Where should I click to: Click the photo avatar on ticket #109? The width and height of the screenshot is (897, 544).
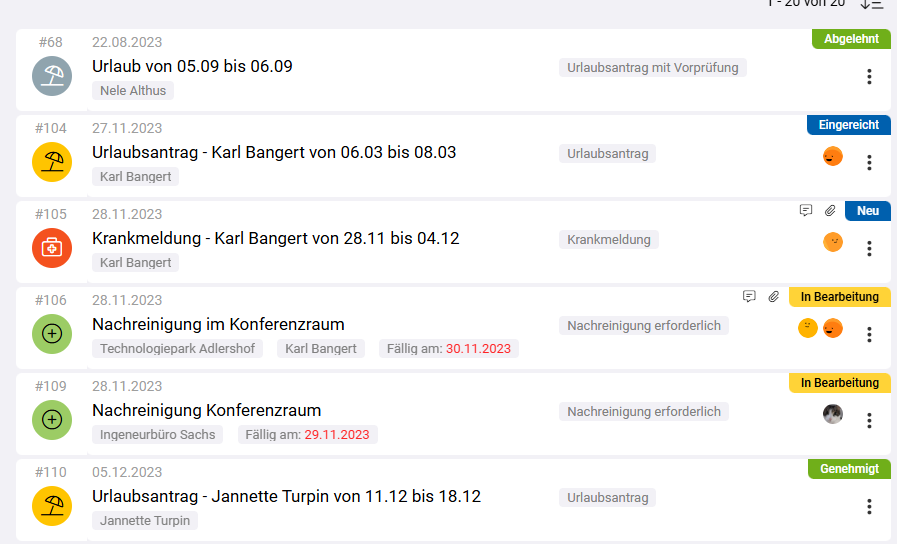pos(832,414)
